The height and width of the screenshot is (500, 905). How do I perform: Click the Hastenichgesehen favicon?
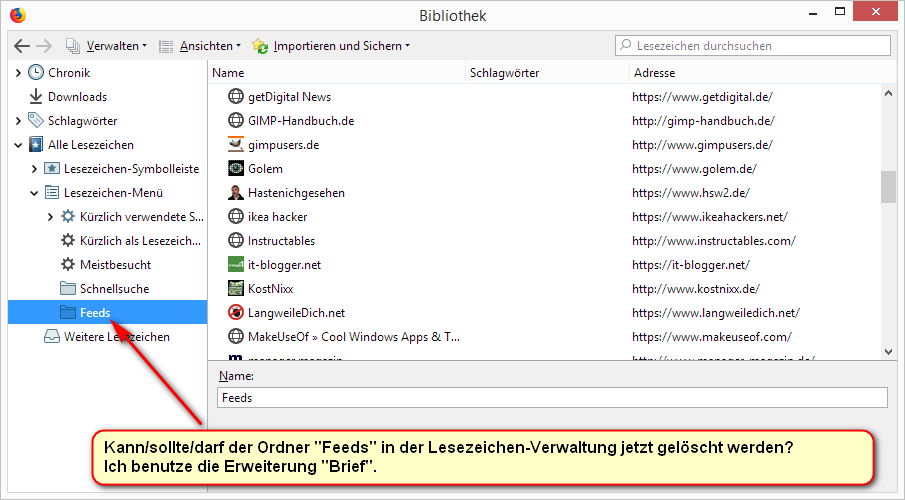pos(235,192)
